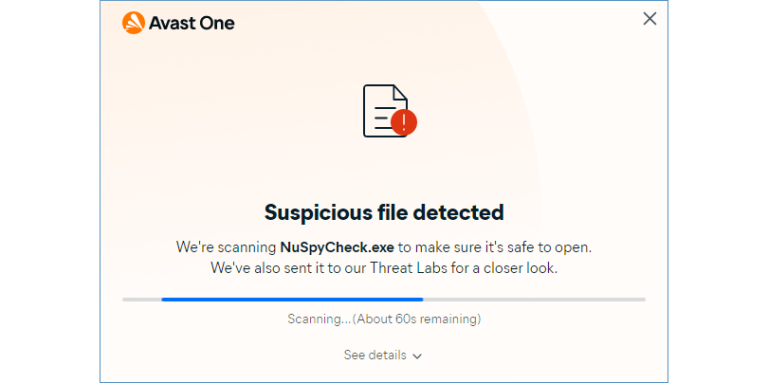Click the Avast One wordmark text
The height and width of the screenshot is (383, 768).
click(x=192, y=23)
